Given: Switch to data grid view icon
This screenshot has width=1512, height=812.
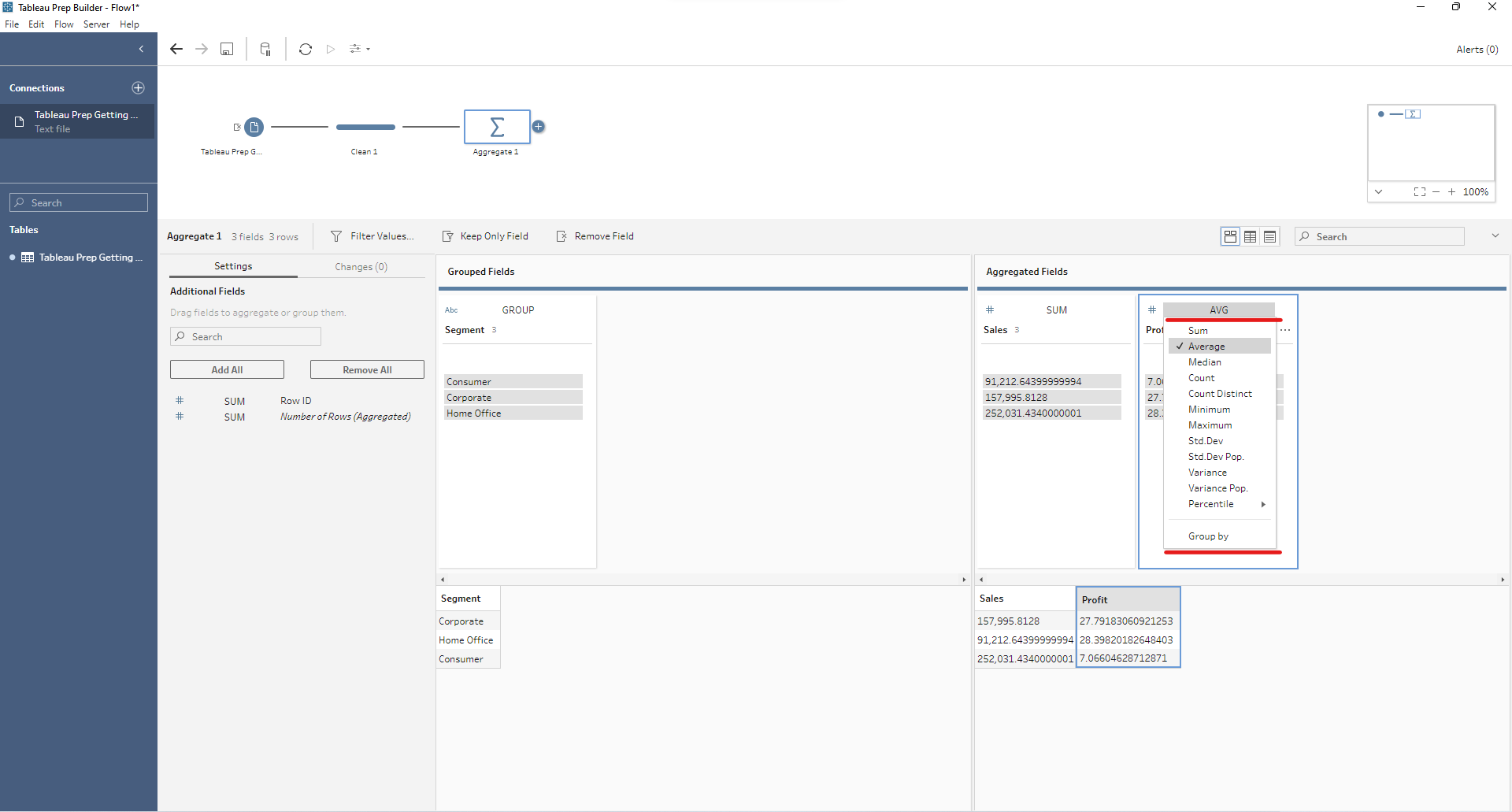Looking at the screenshot, I should [1250, 236].
